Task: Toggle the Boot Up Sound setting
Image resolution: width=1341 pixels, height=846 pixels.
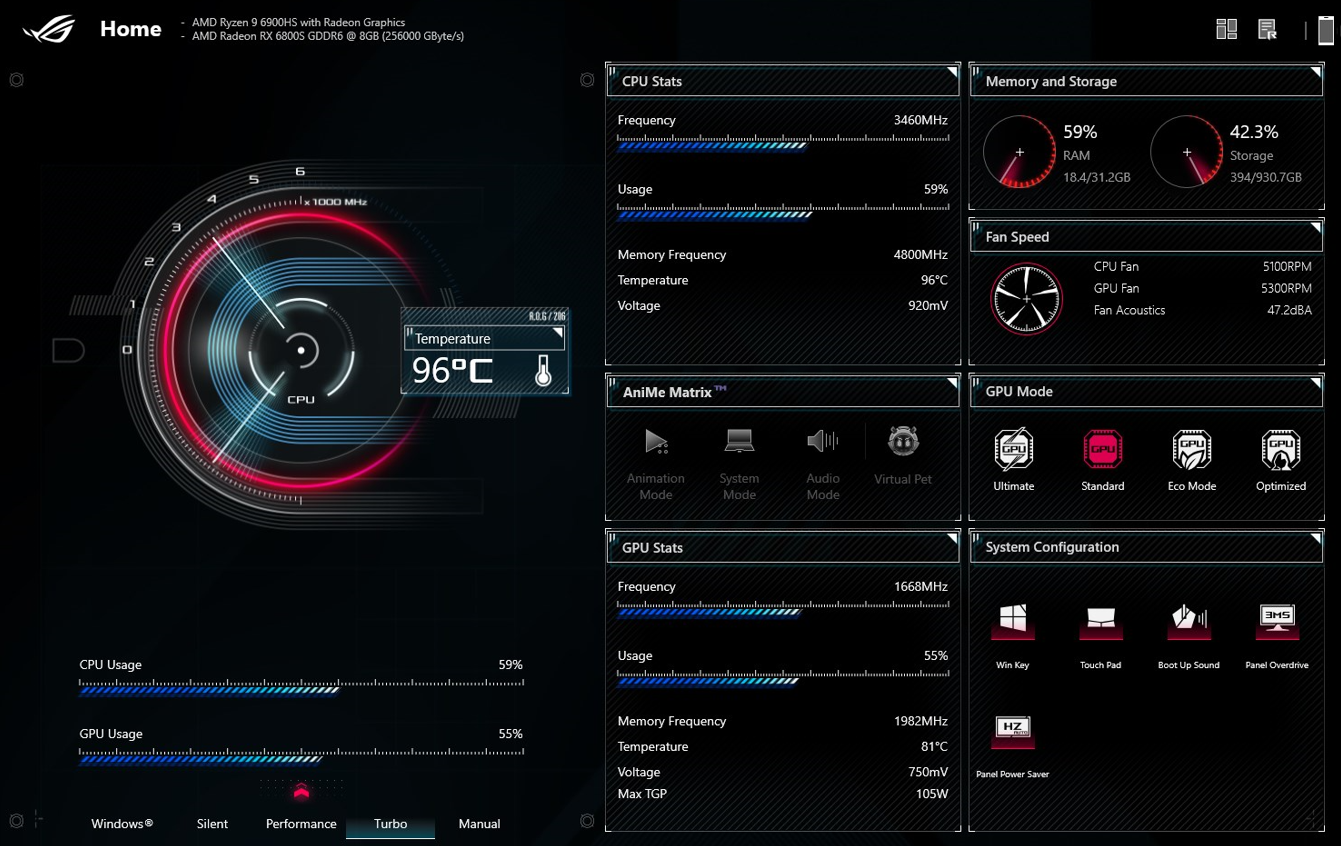Action: pos(1188,621)
